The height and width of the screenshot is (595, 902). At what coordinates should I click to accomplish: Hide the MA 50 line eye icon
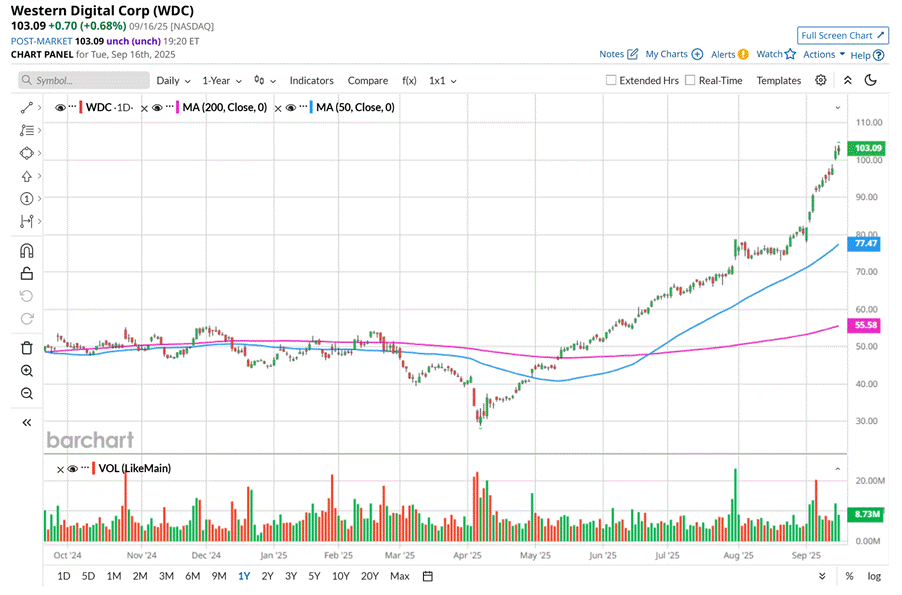291,108
